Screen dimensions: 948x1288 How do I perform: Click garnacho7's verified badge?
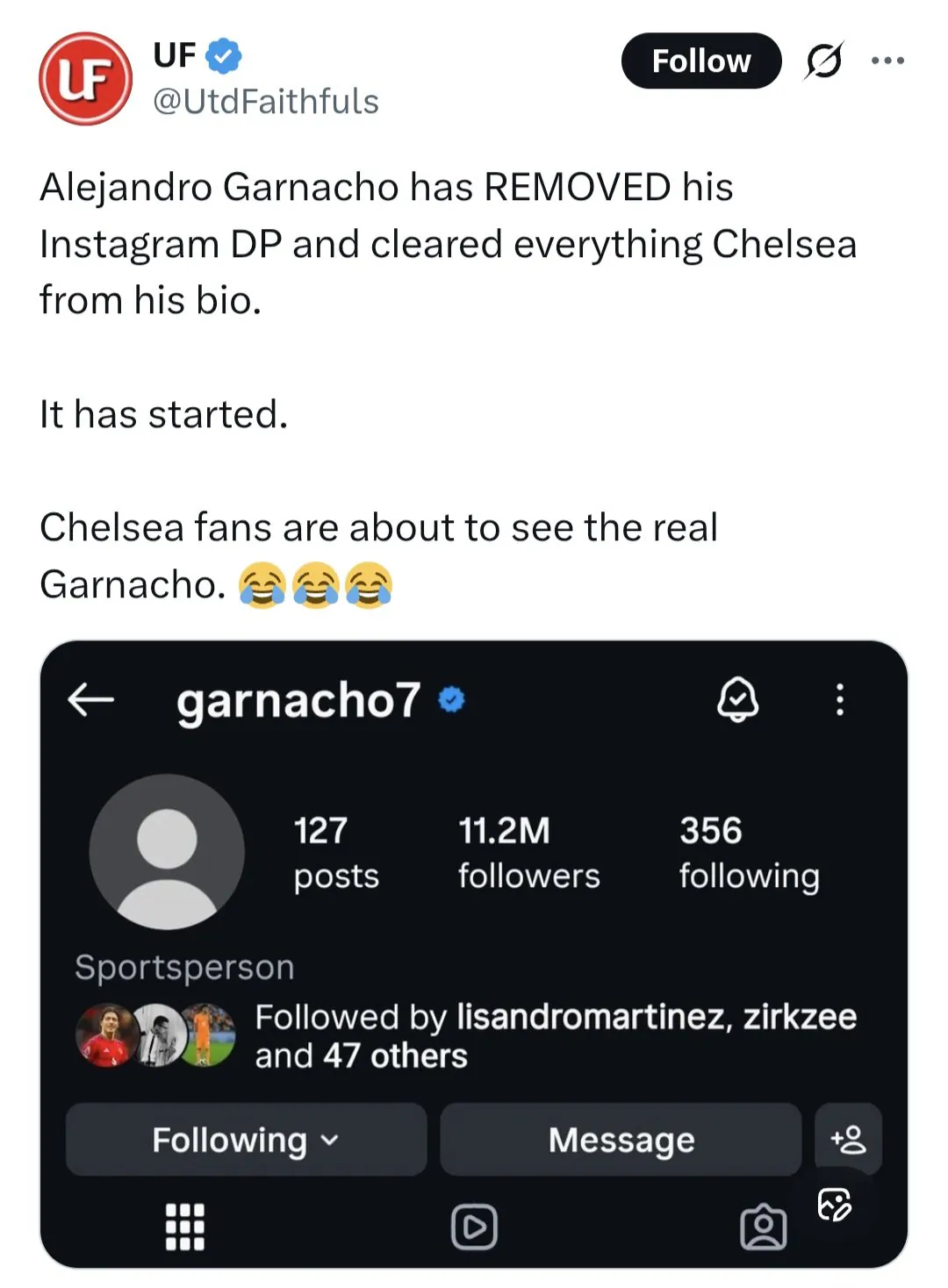[x=451, y=699]
